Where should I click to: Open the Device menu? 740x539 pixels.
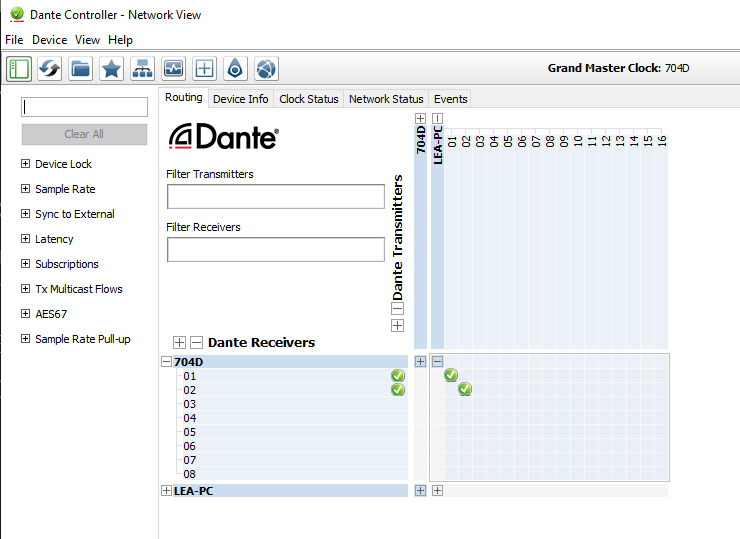(49, 40)
